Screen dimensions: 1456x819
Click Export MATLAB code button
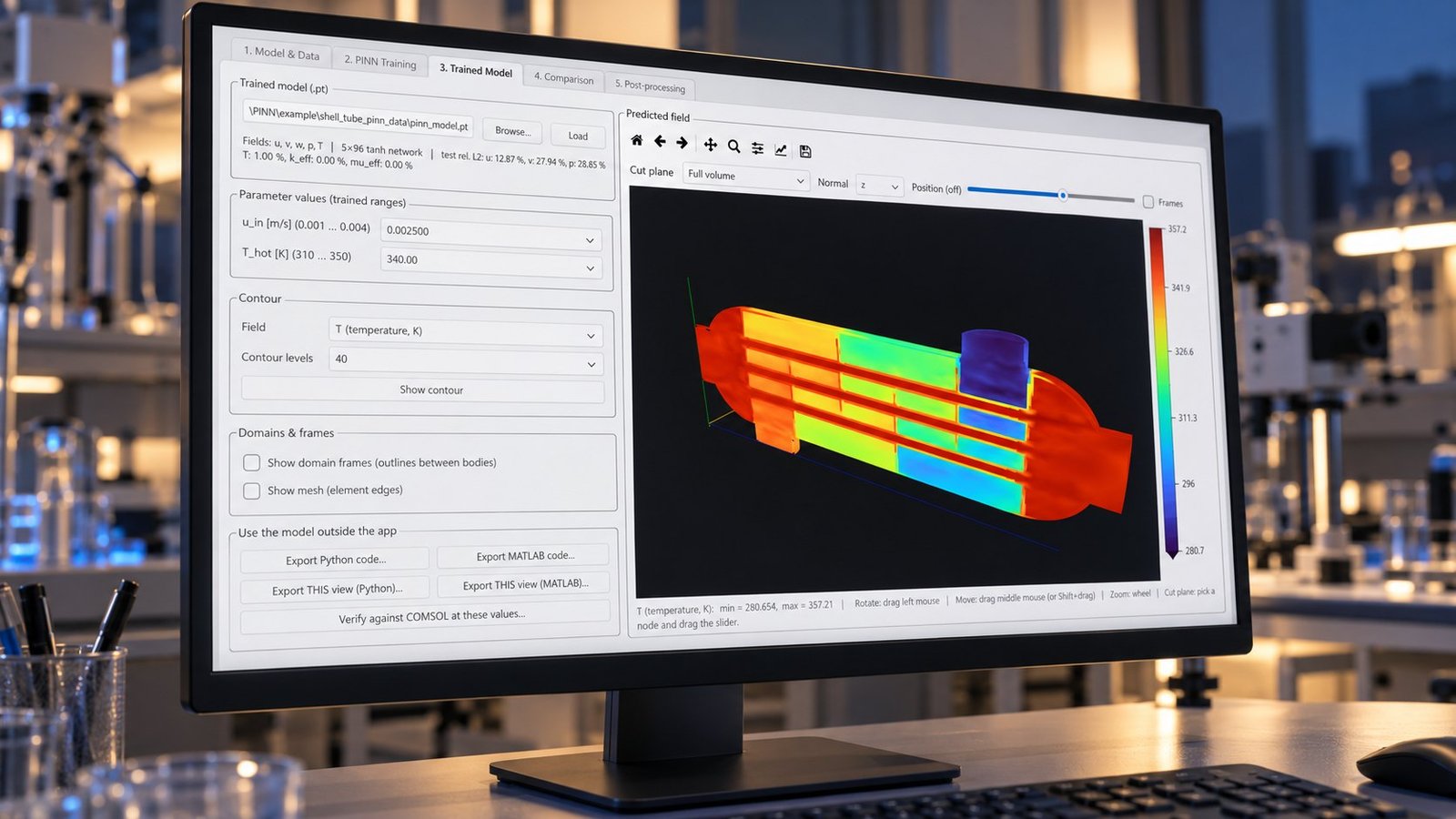[523, 556]
